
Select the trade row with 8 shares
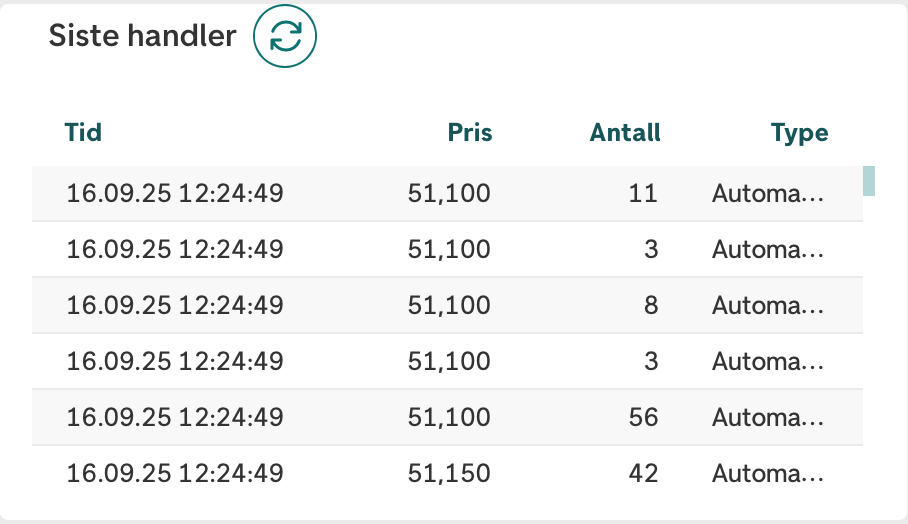point(447,305)
